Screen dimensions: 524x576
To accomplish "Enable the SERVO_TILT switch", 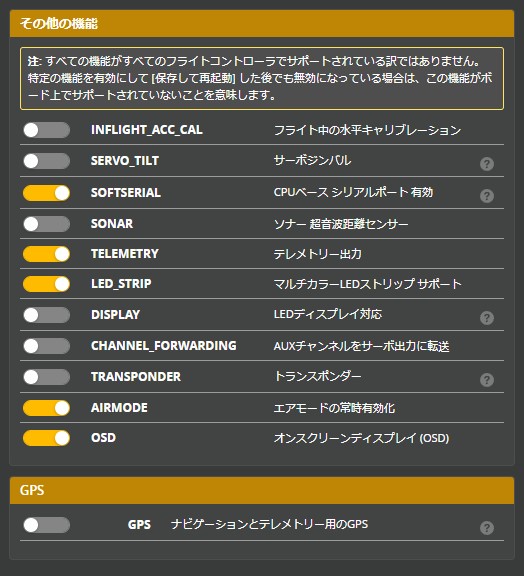I will [x=46, y=161].
